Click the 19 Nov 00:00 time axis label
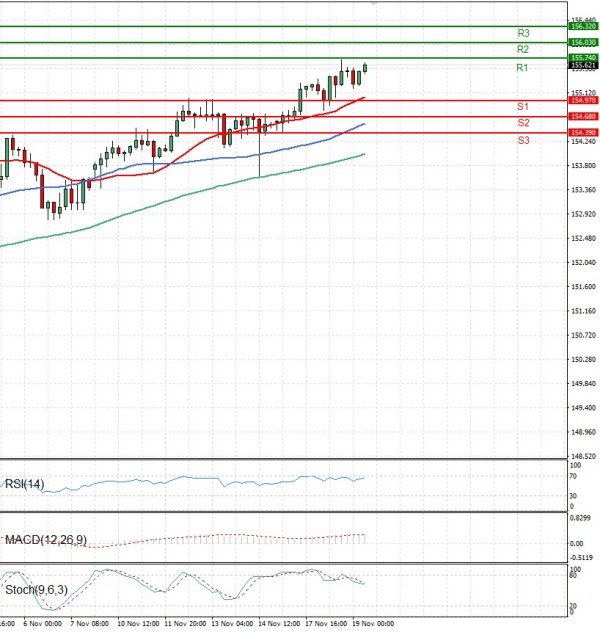Image resolution: width=600 pixels, height=632 pixels. click(370, 622)
